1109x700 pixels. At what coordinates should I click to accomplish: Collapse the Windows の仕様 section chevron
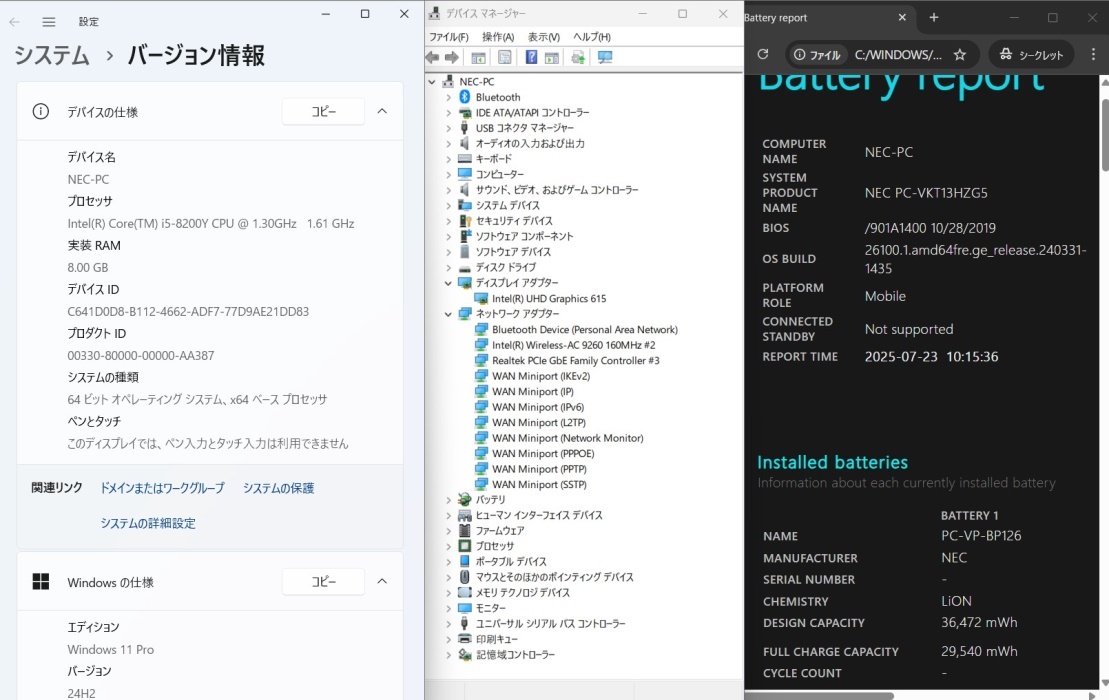click(382, 581)
